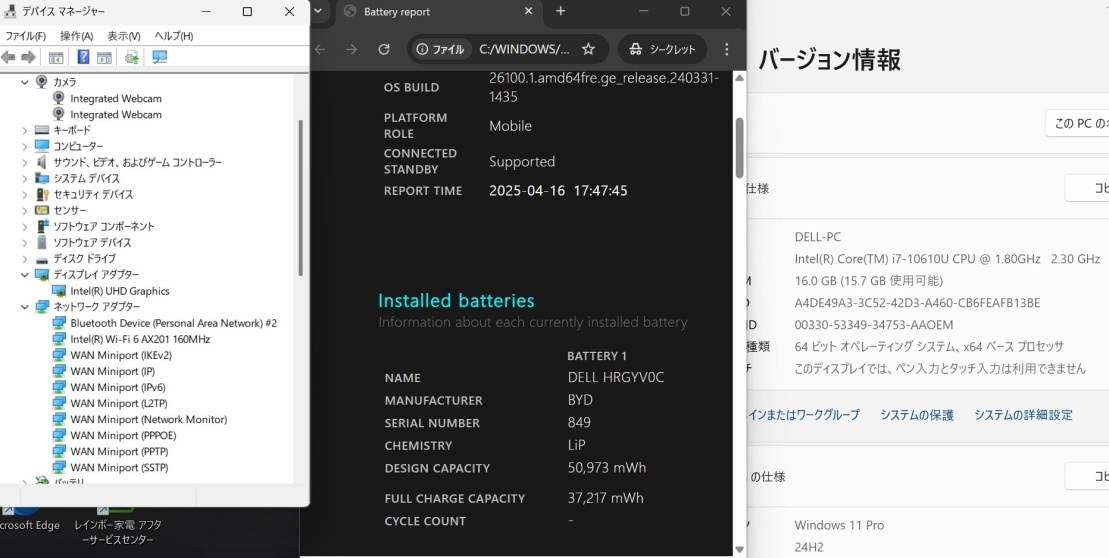The width and height of the screenshot is (1109, 558).
Task: Click the update driver icon with green arrow
Action: (132, 57)
